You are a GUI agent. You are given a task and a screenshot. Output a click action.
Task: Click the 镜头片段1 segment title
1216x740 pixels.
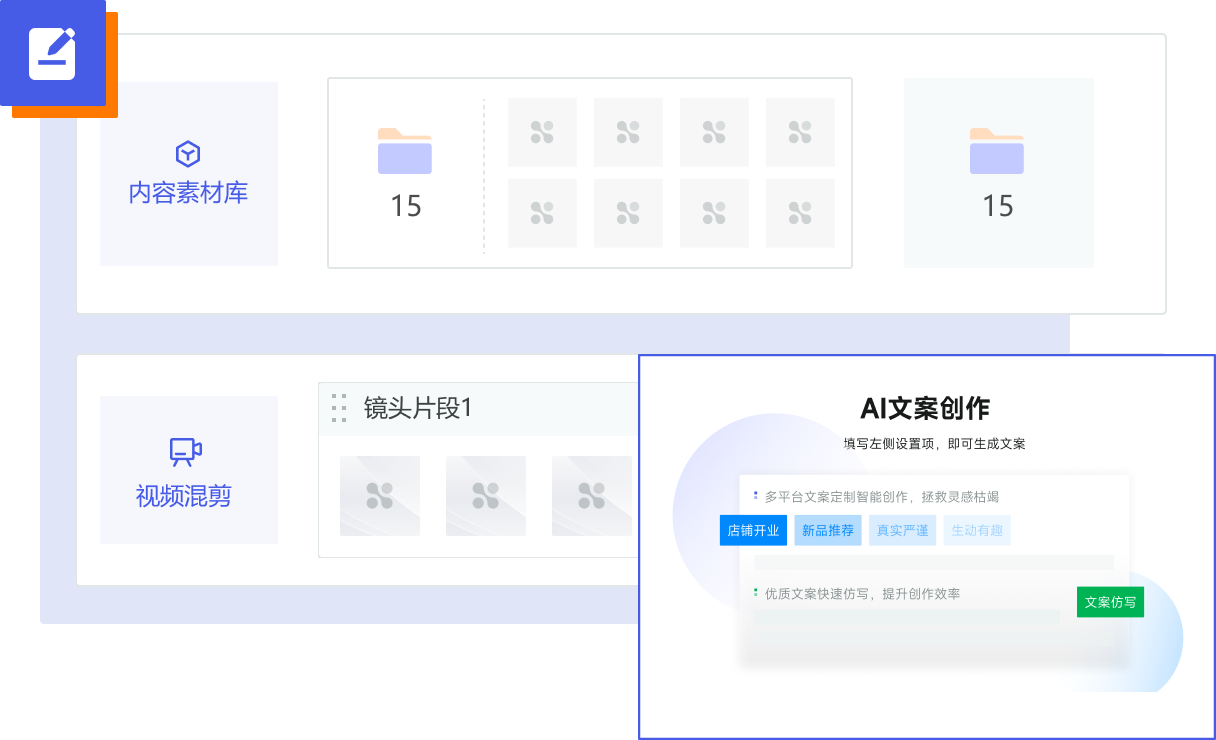[417, 408]
